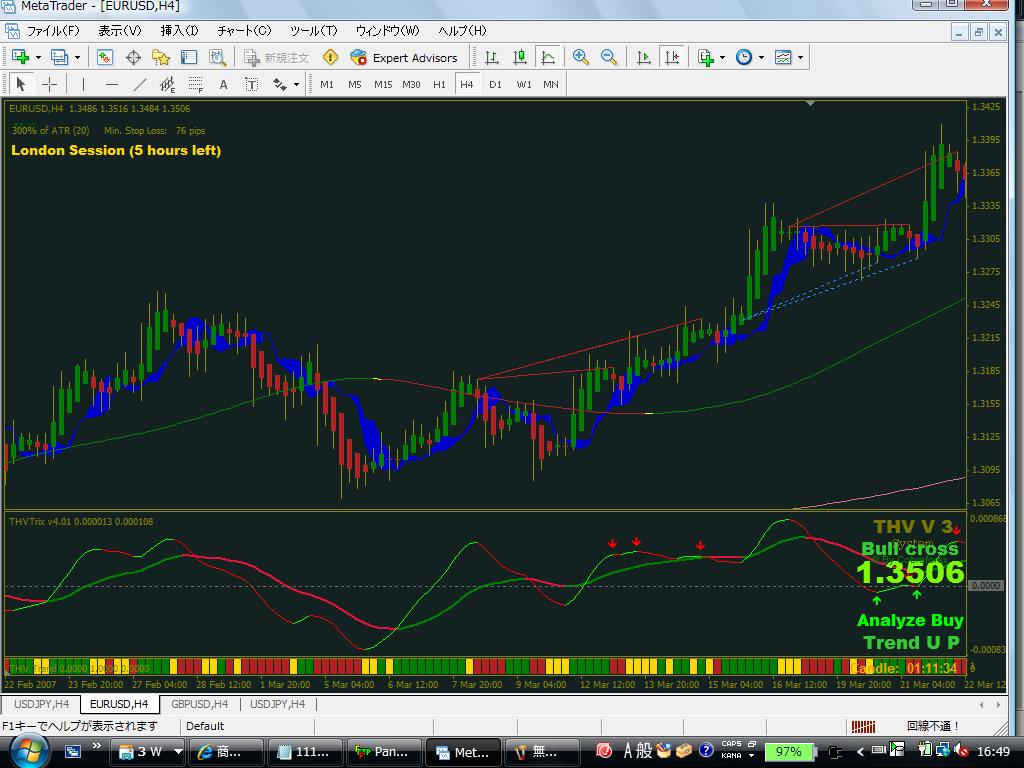The width and height of the screenshot is (1024, 768).
Task: Switch chart to line chart style
Action: (x=549, y=57)
